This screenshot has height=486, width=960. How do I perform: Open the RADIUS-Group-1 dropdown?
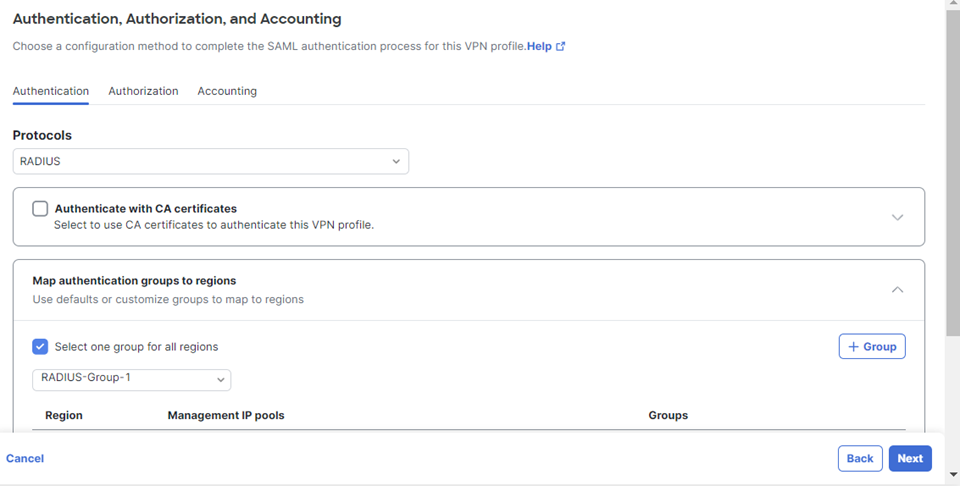[x=132, y=379]
